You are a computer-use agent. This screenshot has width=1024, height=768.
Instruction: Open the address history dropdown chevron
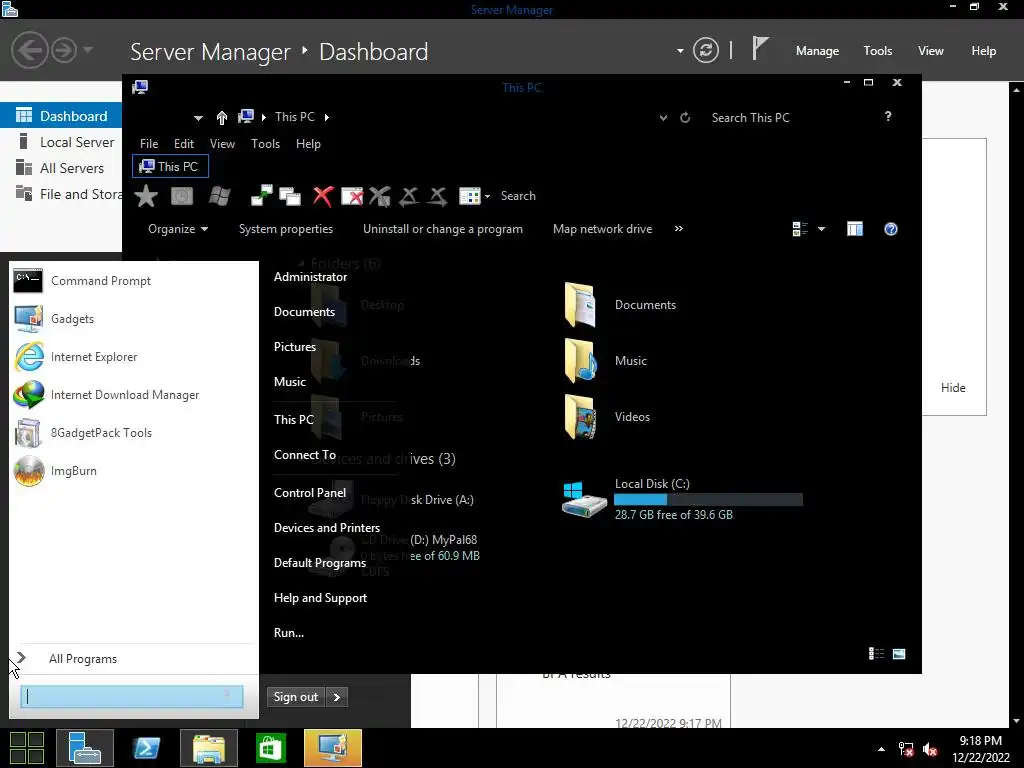[663, 118]
